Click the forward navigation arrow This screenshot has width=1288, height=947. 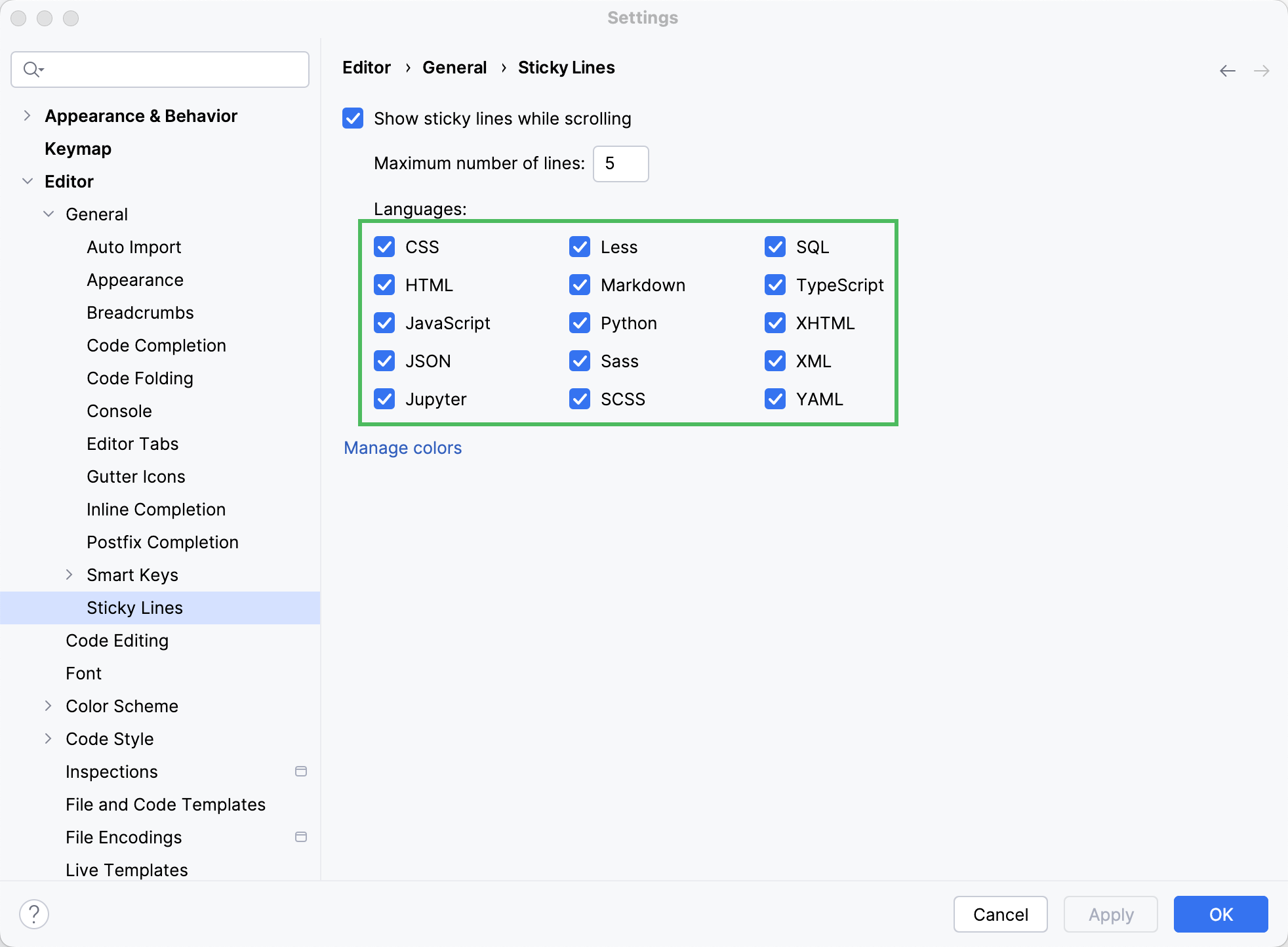pyautogui.click(x=1261, y=70)
